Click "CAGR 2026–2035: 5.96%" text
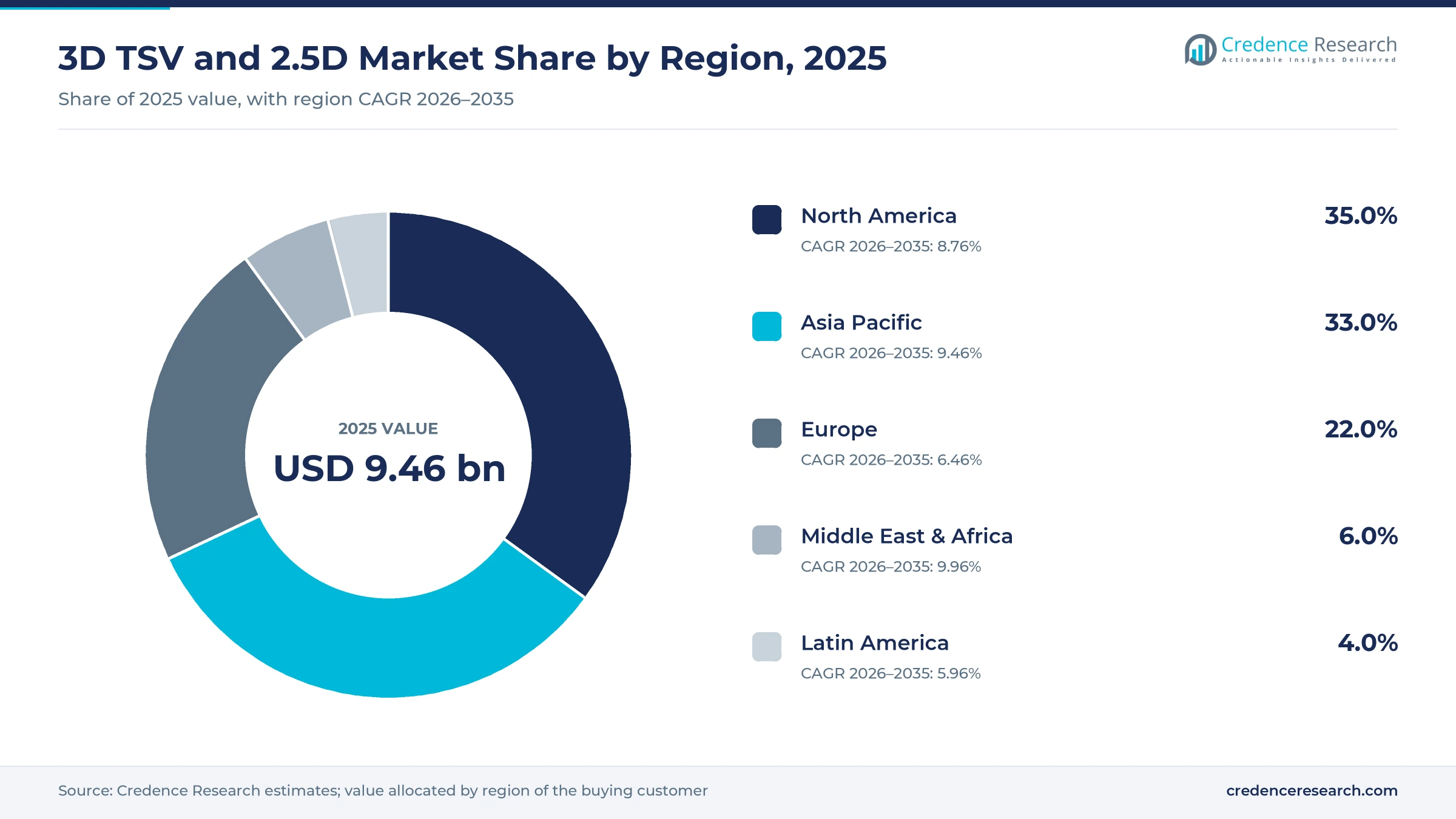Viewport: 1456px width, 819px height. click(x=891, y=673)
